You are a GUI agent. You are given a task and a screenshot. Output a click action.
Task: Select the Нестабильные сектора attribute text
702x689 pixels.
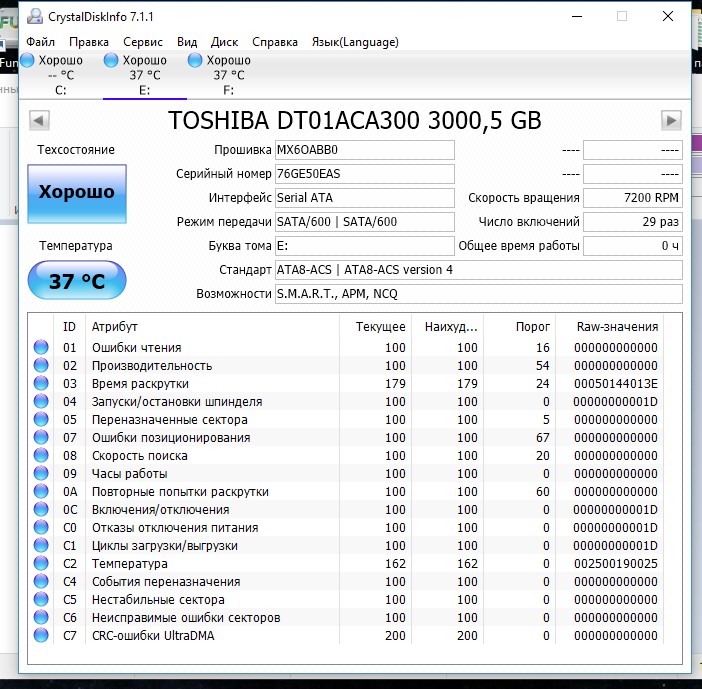[158, 600]
